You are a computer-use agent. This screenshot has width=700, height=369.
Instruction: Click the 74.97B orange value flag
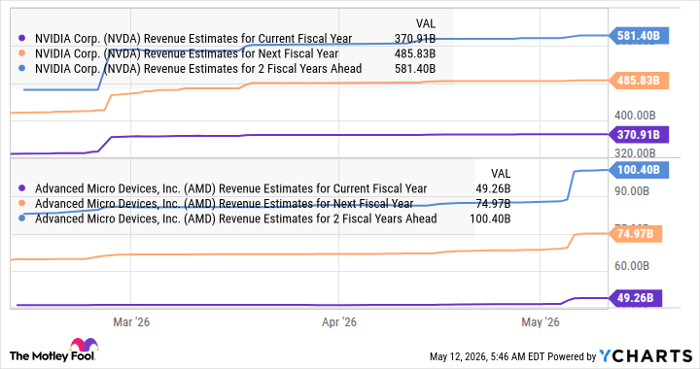(x=635, y=234)
